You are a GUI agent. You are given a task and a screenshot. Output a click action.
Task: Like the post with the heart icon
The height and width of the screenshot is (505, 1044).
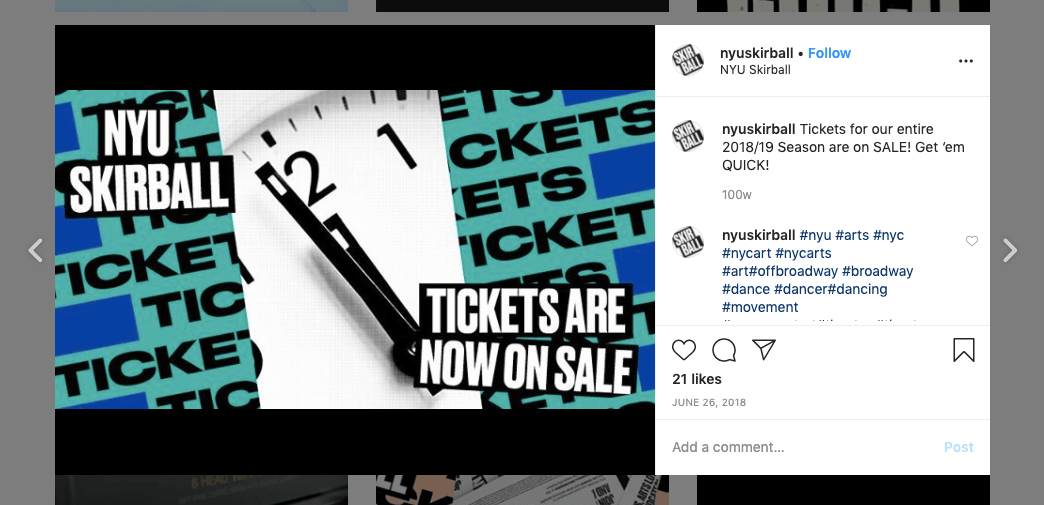pyautogui.click(x=684, y=350)
